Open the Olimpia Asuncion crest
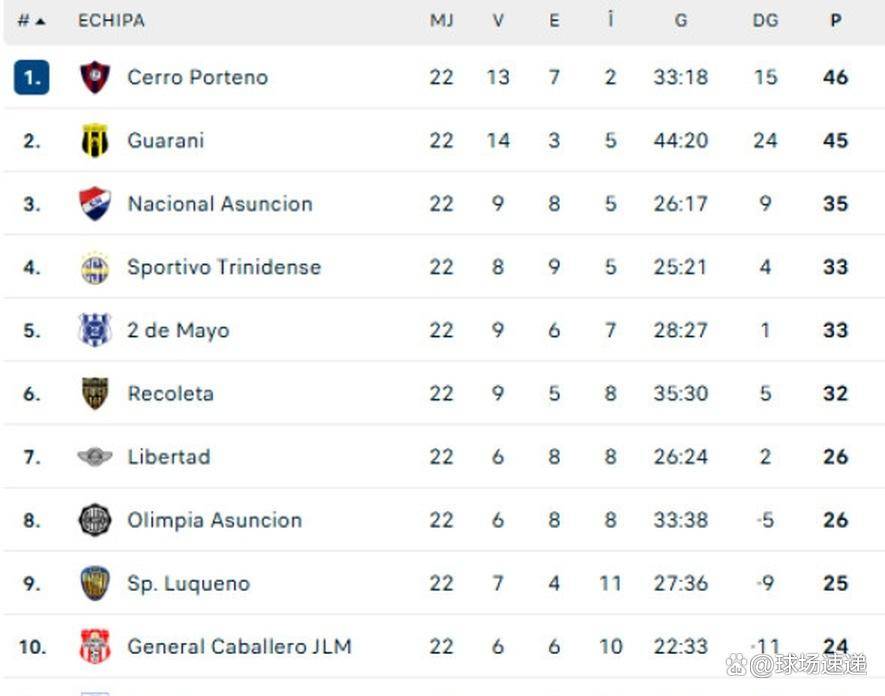The width and height of the screenshot is (885, 696). click(x=95, y=520)
